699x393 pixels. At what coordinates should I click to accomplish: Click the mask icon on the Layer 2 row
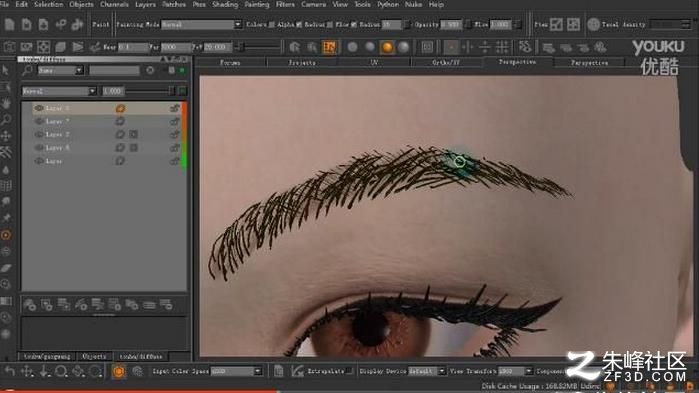coord(134,134)
